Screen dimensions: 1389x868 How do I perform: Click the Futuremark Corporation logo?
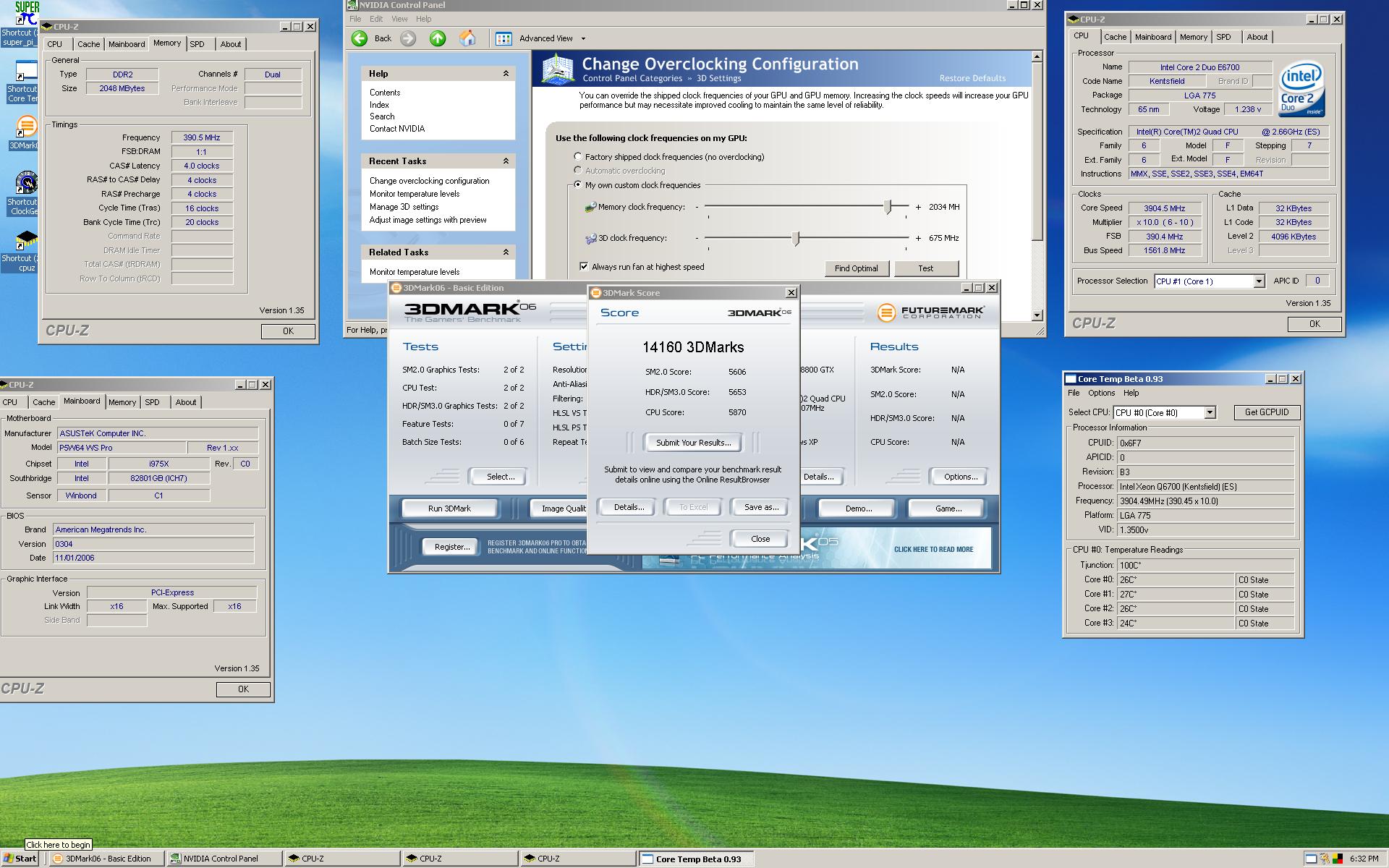click(x=930, y=312)
